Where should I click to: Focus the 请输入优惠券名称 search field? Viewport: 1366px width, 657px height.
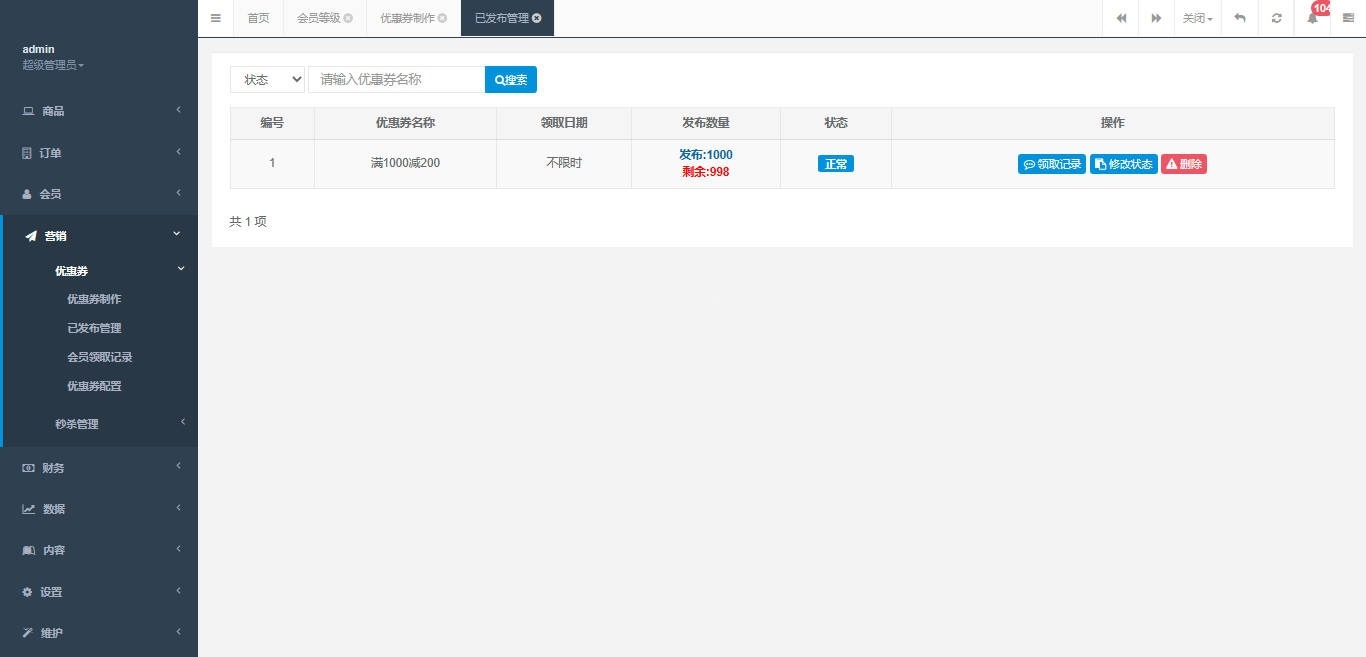click(396, 79)
